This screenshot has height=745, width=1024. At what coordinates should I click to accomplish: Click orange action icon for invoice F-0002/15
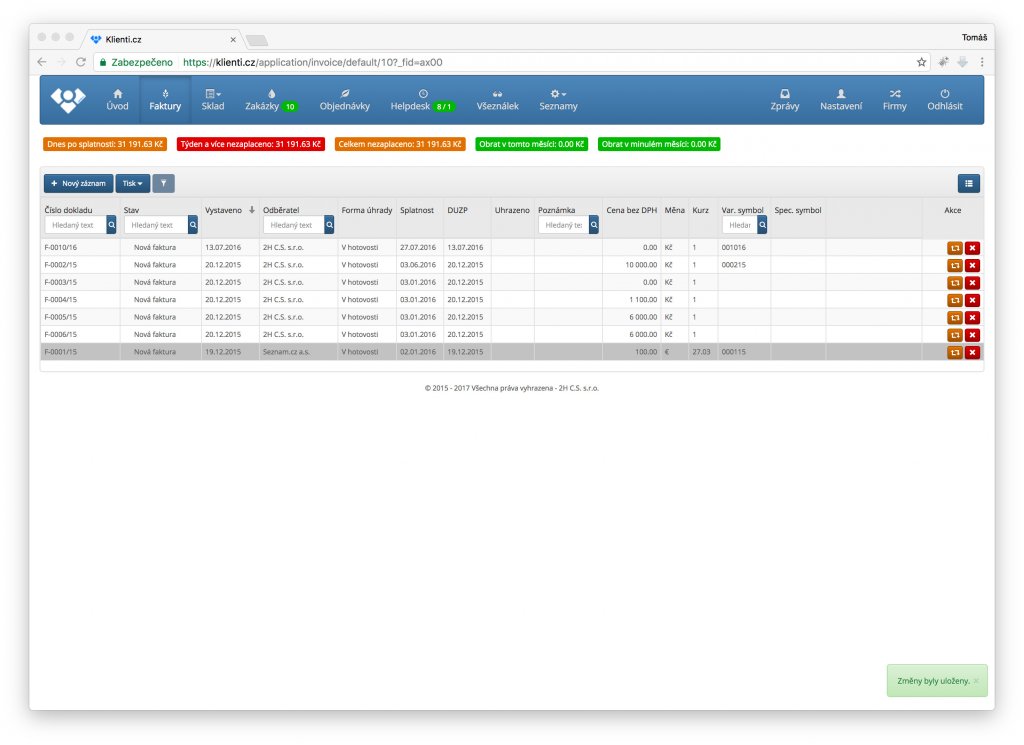(955, 265)
